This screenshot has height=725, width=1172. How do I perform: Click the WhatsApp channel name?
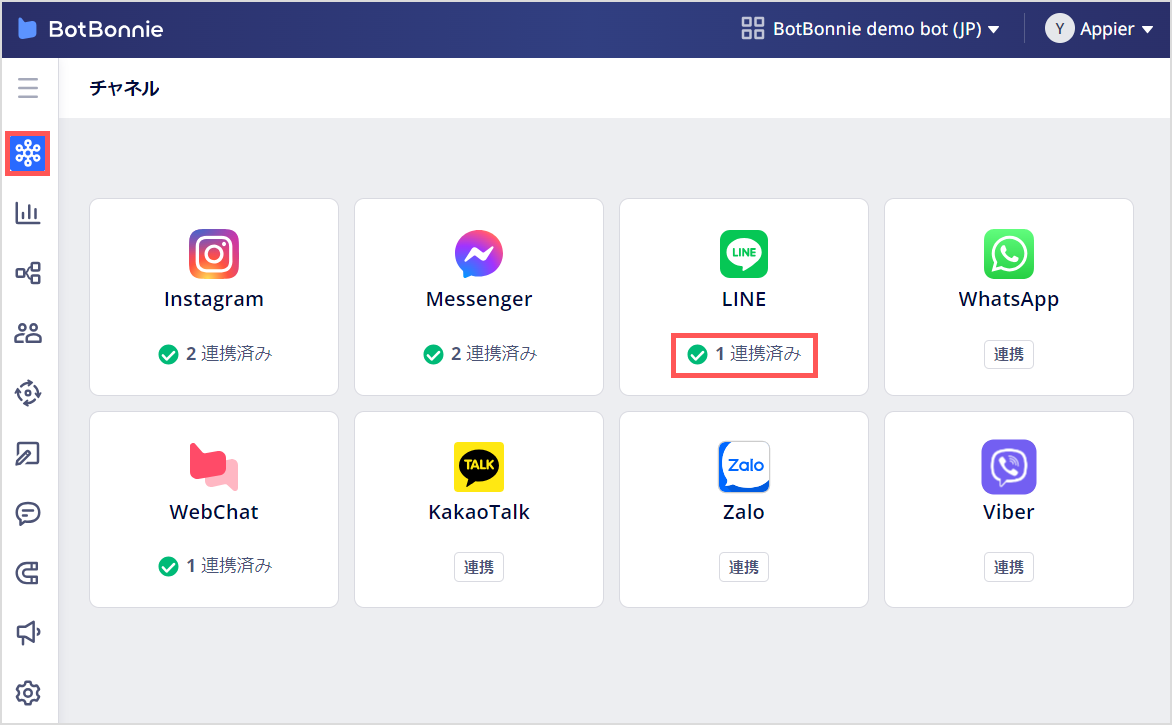(x=1009, y=299)
